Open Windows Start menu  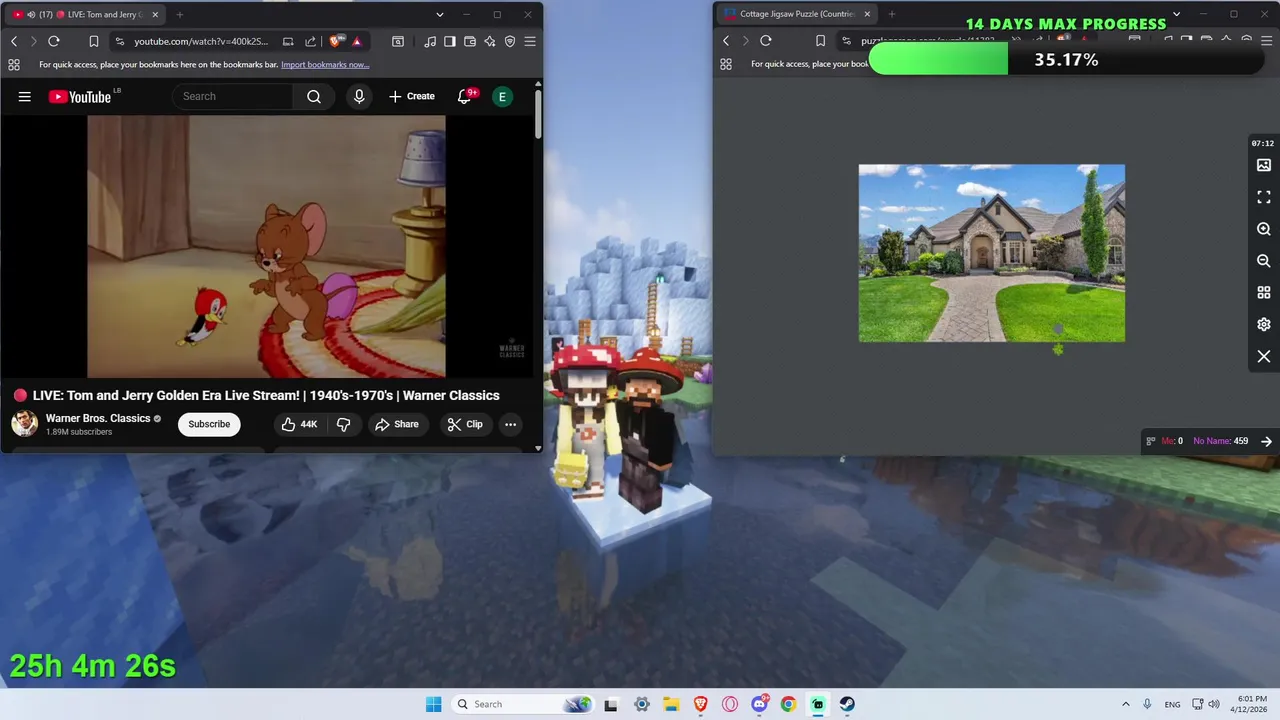[433, 704]
